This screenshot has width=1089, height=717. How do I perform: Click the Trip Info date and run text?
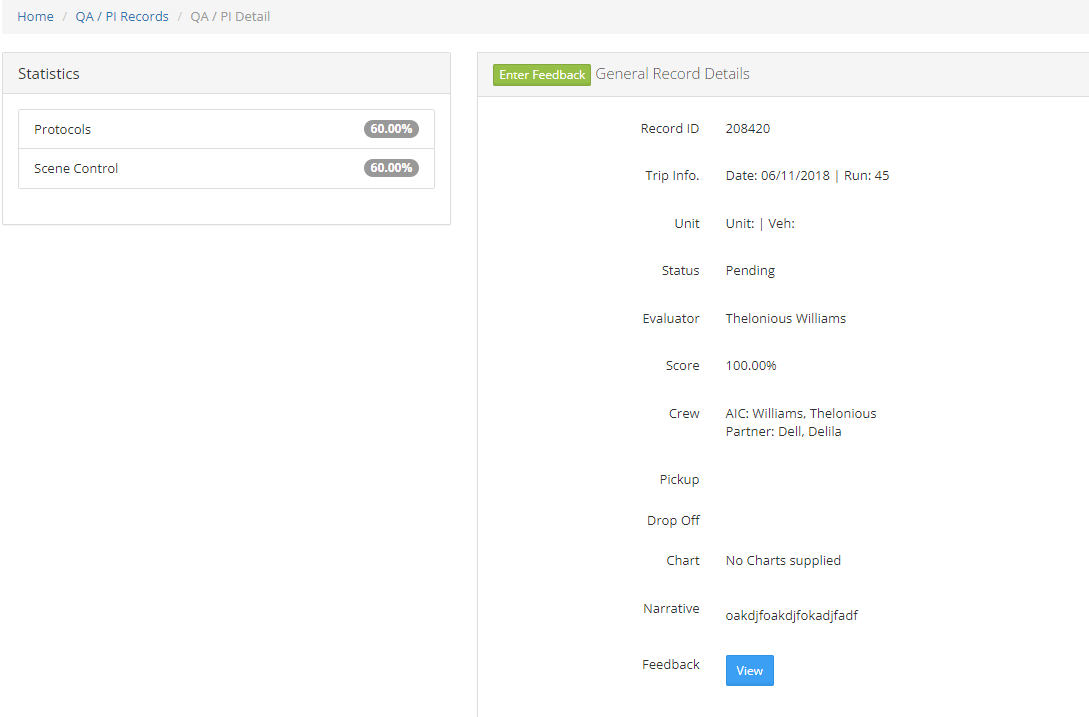pos(807,176)
